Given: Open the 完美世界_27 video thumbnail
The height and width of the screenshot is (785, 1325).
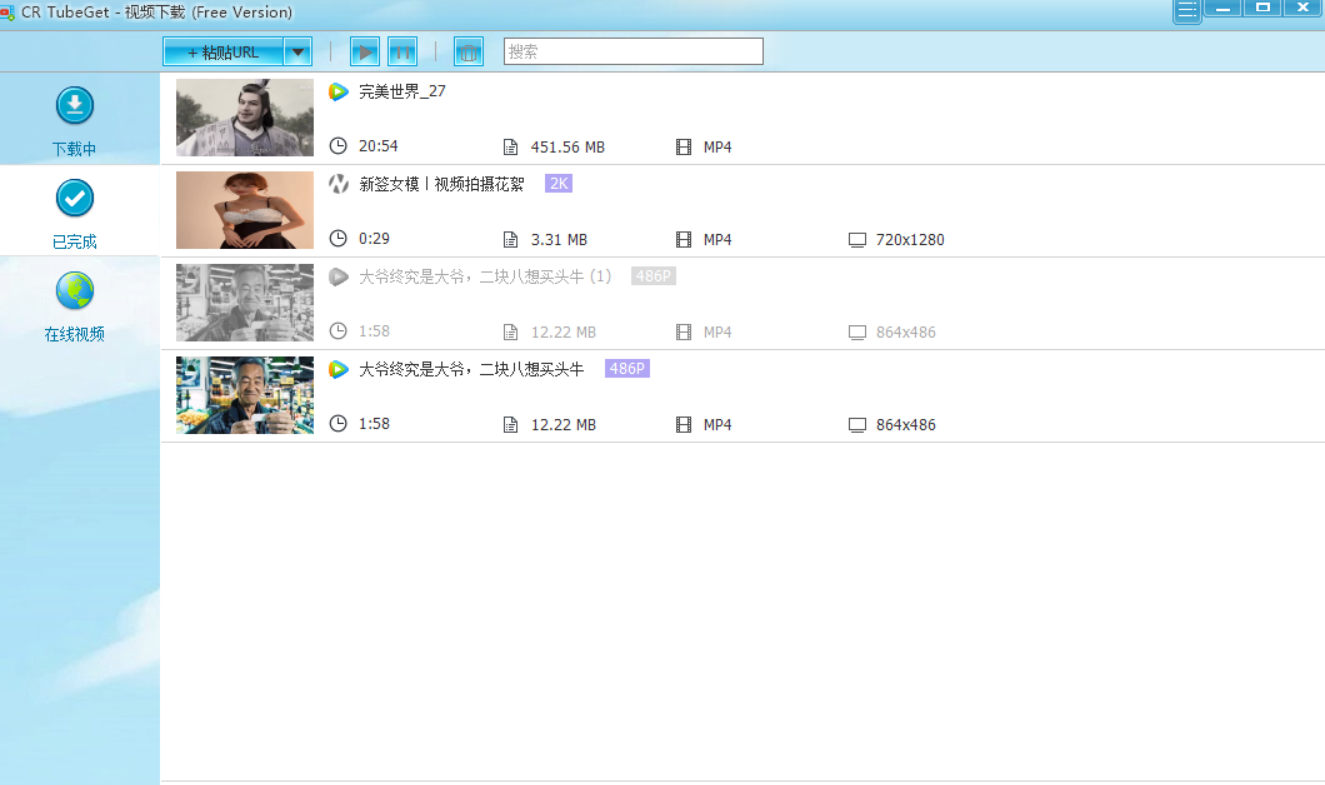Looking at the screenshot, I should point(245,118).
